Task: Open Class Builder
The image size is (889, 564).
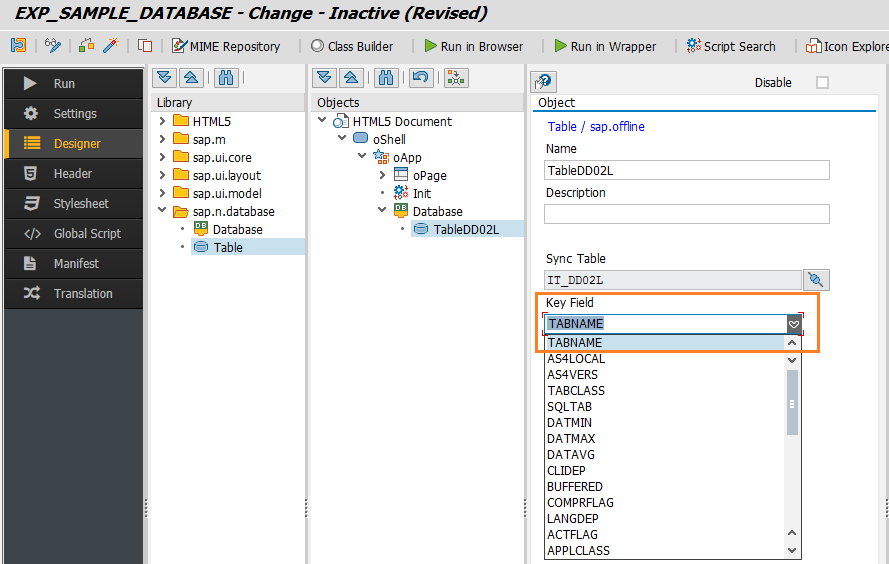Action: coord(352,46)
